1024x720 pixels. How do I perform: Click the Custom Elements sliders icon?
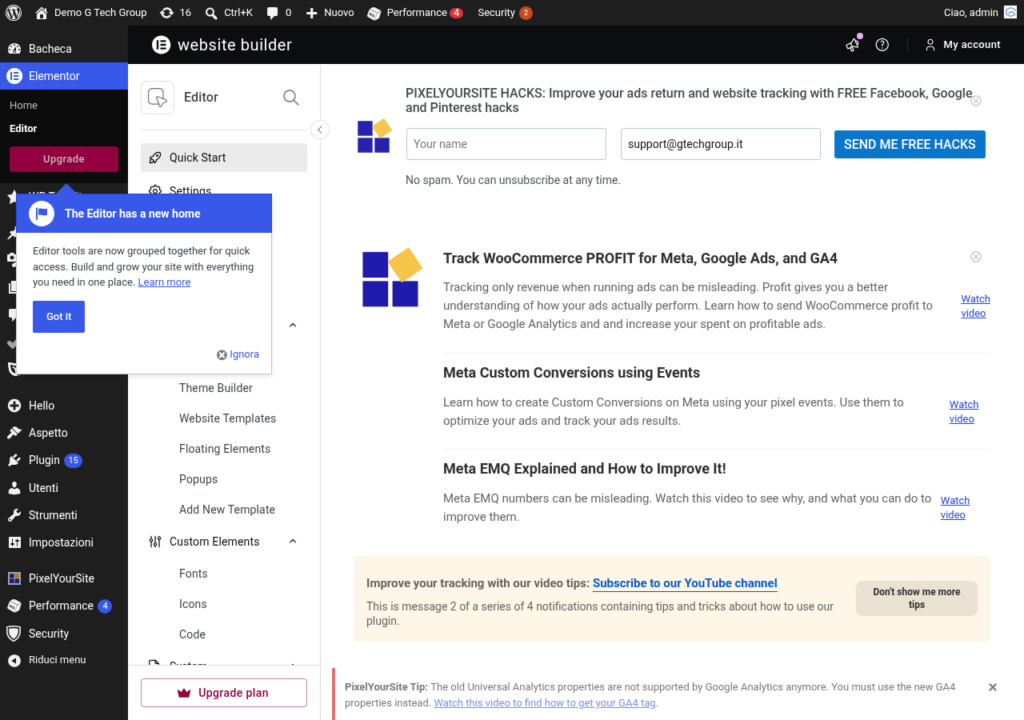pyautogui.click(x=155, y=542)
